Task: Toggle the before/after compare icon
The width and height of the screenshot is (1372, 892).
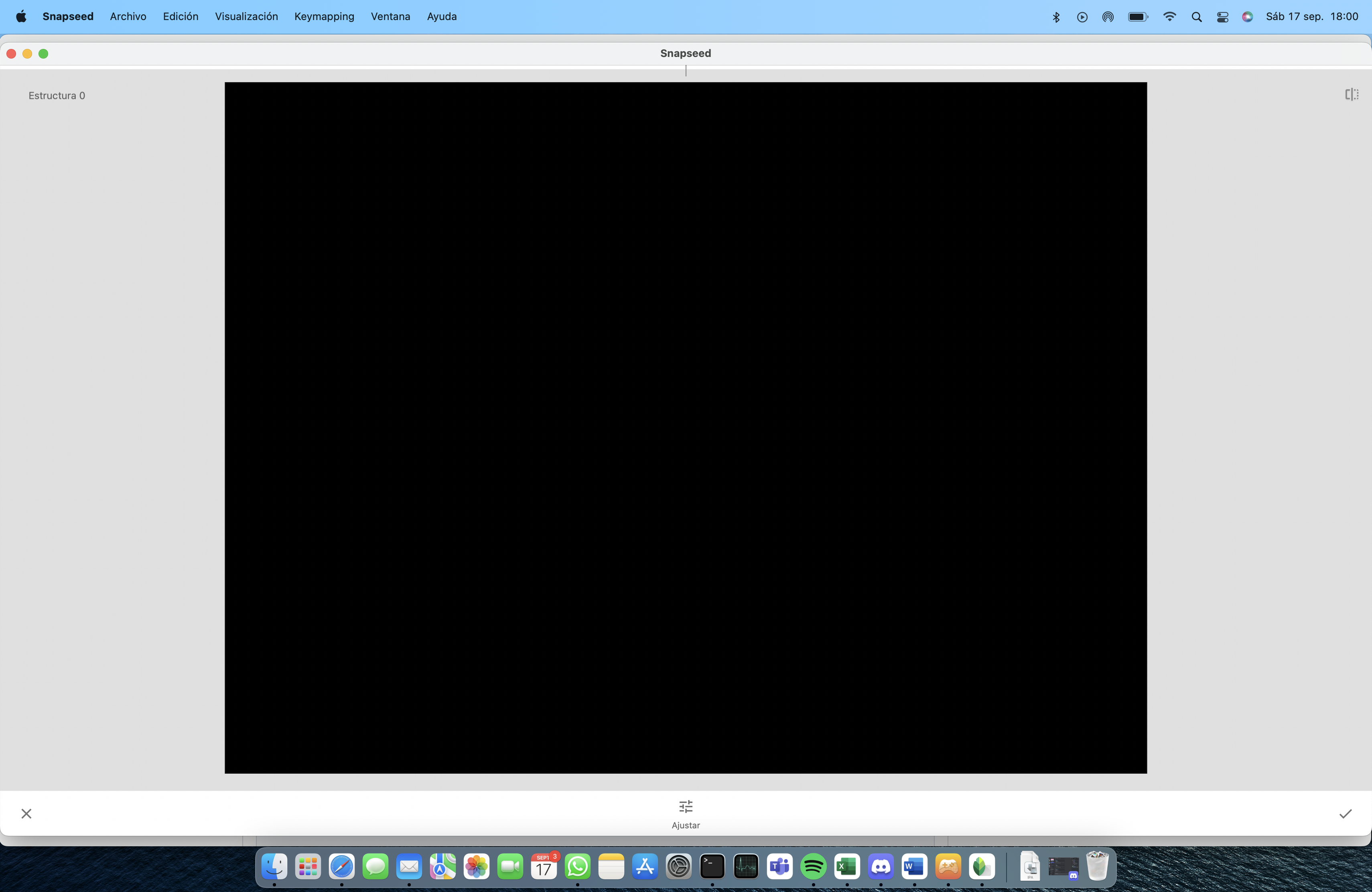Action: pyautogui.click(x=1351, y=95)
